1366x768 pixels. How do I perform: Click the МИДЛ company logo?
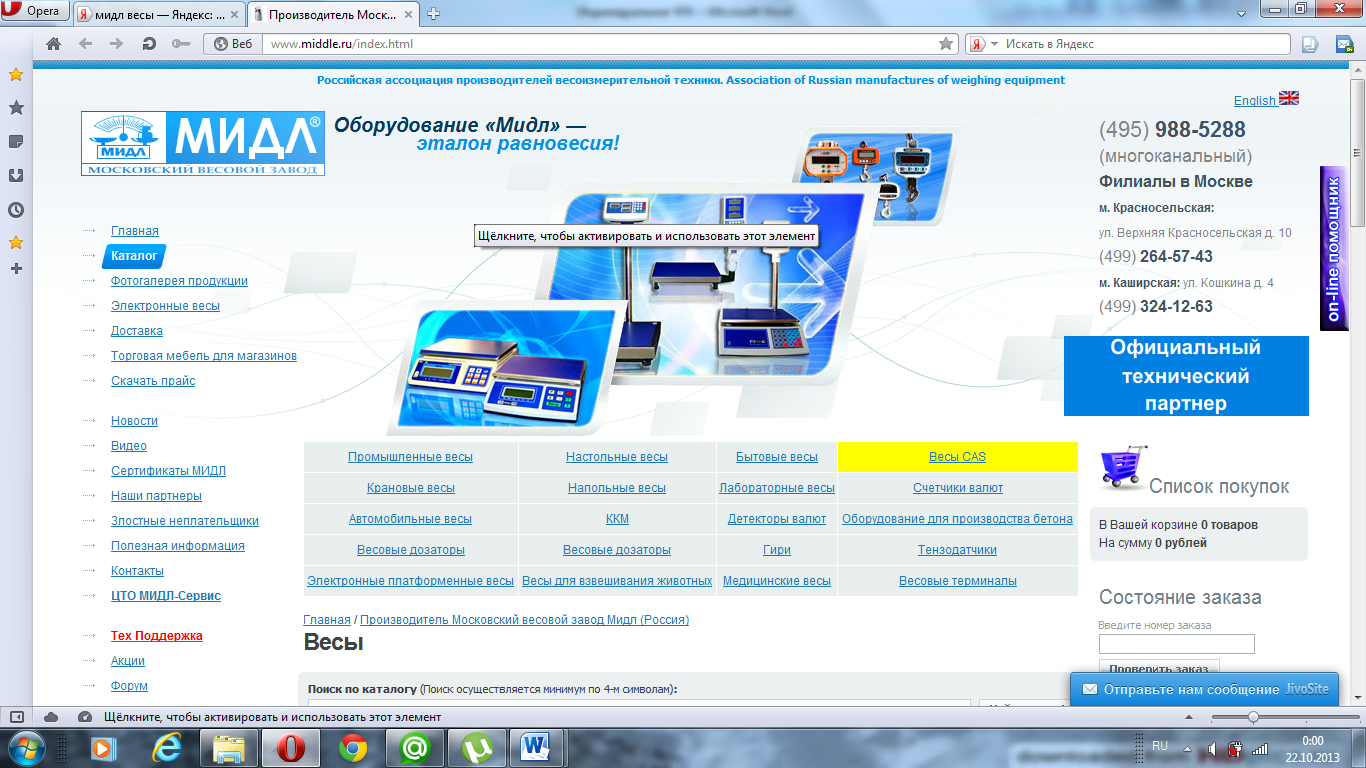click(203, 143)
